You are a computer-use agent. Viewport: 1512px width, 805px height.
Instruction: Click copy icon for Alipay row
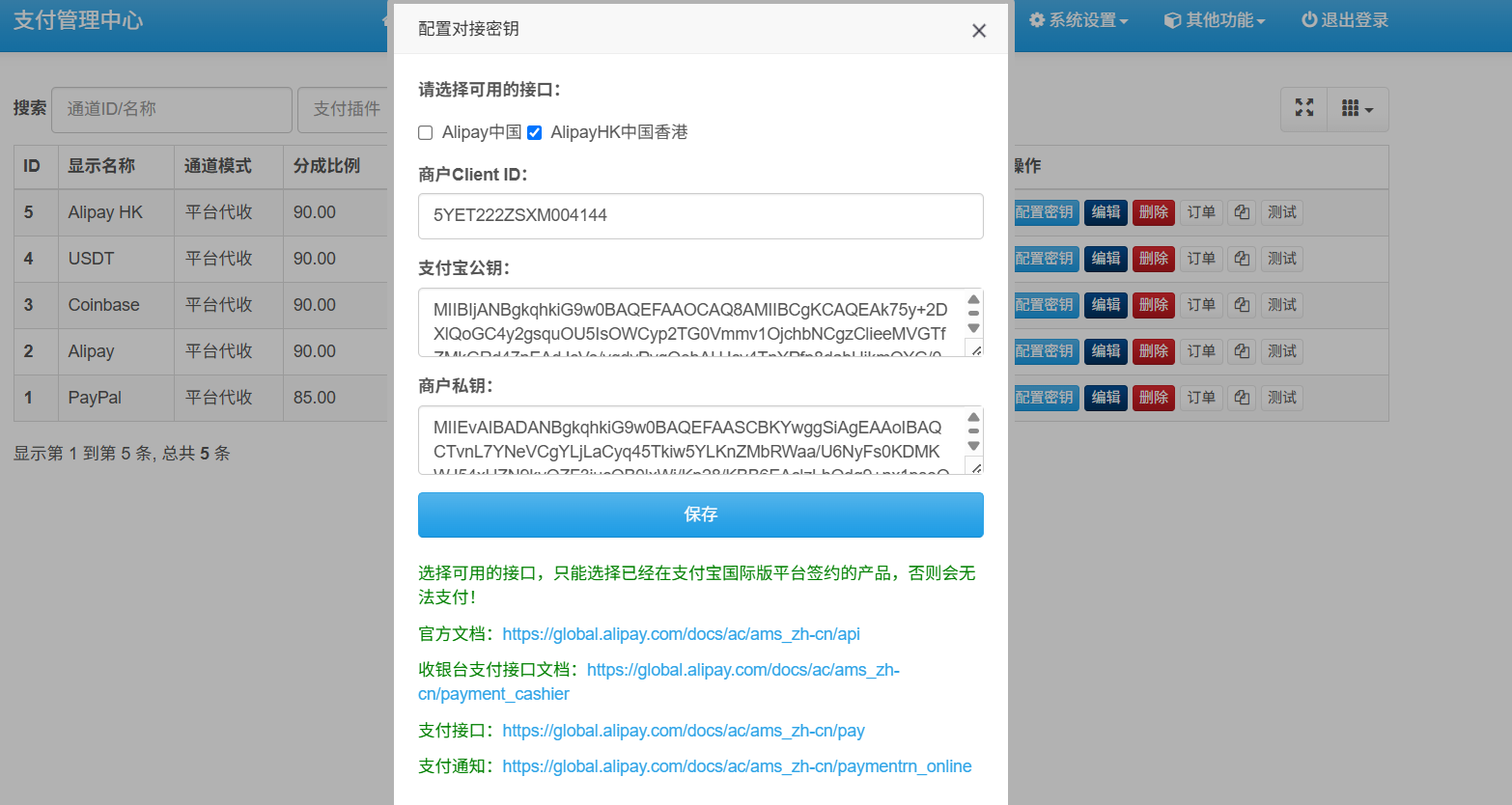point(1242,351)
